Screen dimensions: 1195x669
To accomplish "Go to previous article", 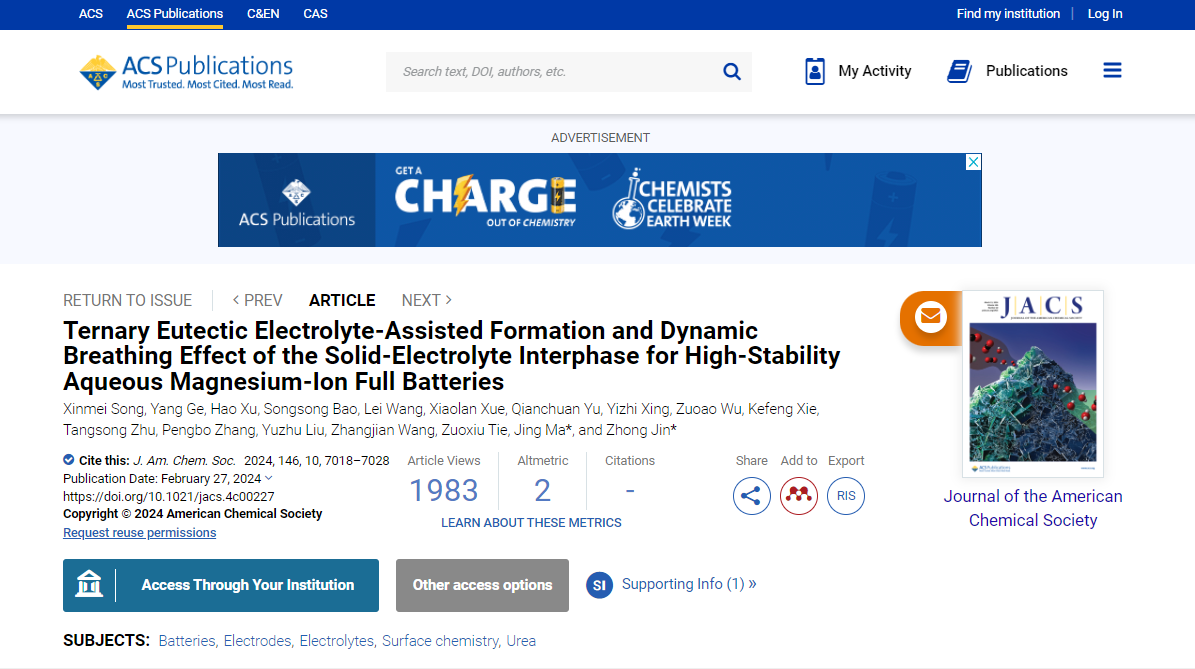I will coord(258,300).
